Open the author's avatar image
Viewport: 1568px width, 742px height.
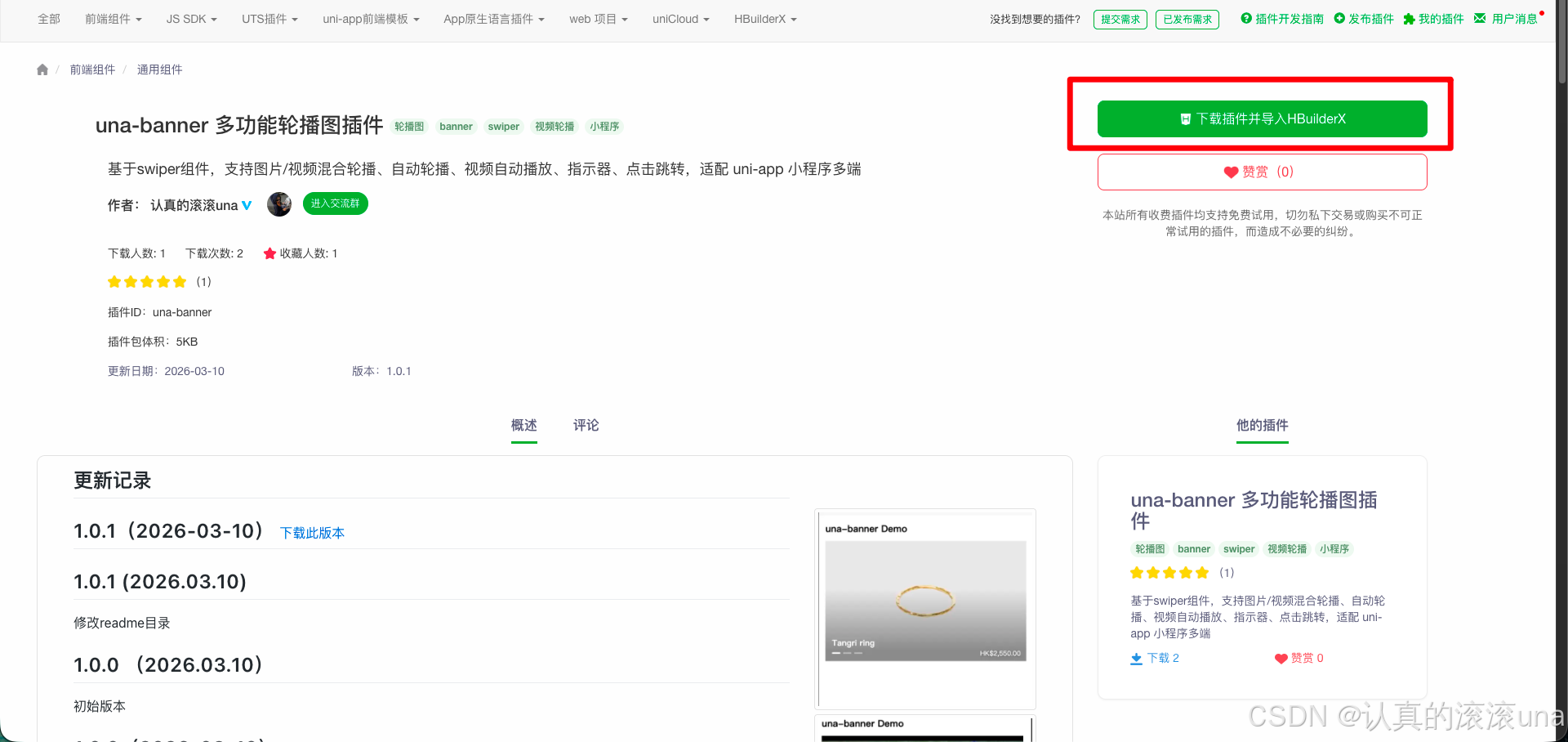point(279,204)
